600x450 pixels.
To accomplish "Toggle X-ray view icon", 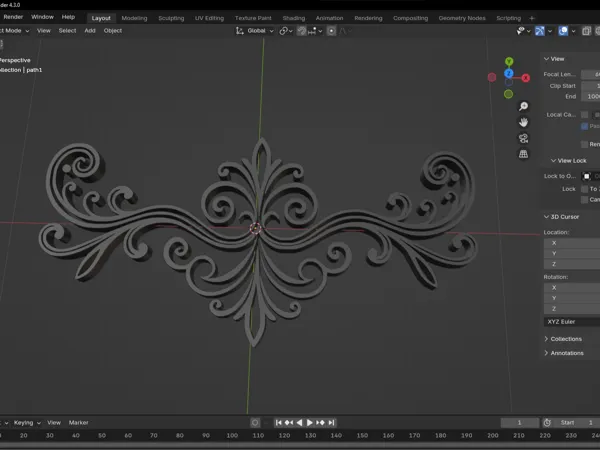I will [x=586, y=31].
